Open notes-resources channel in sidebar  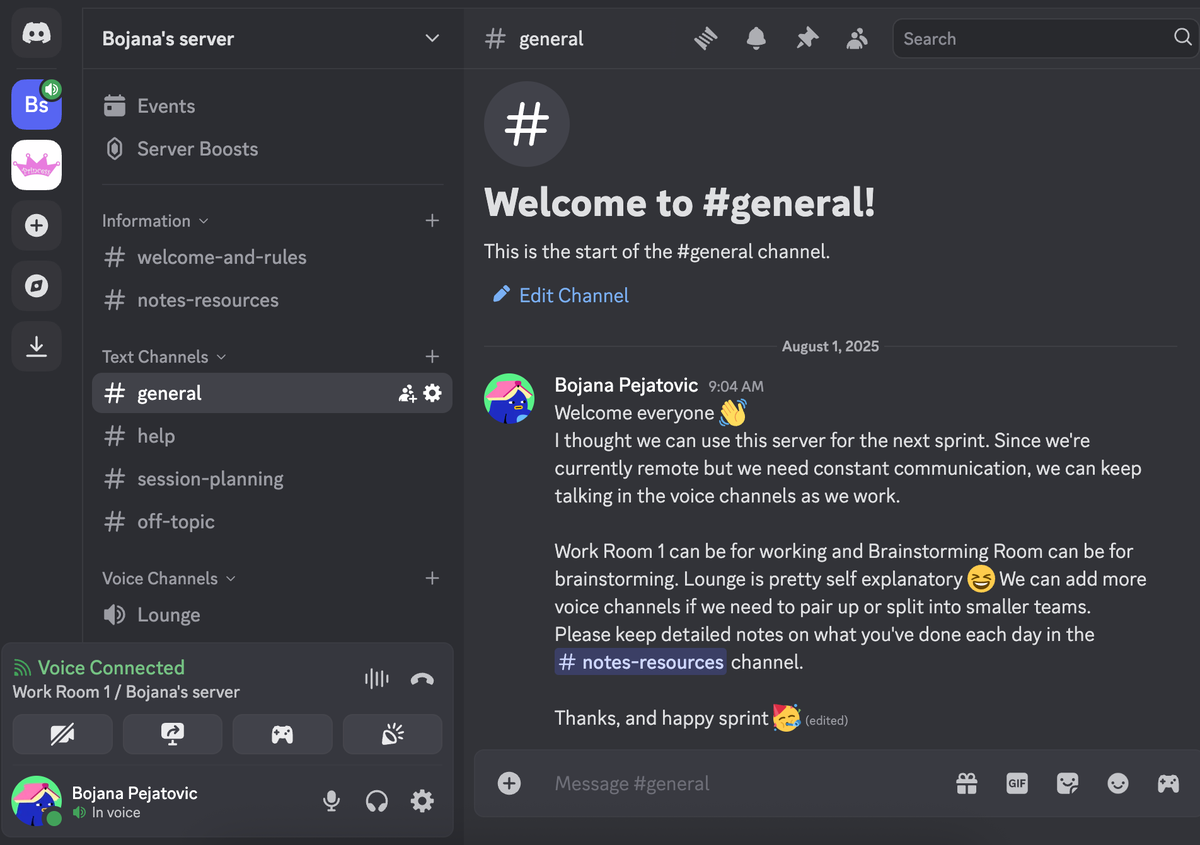[272, 300]
